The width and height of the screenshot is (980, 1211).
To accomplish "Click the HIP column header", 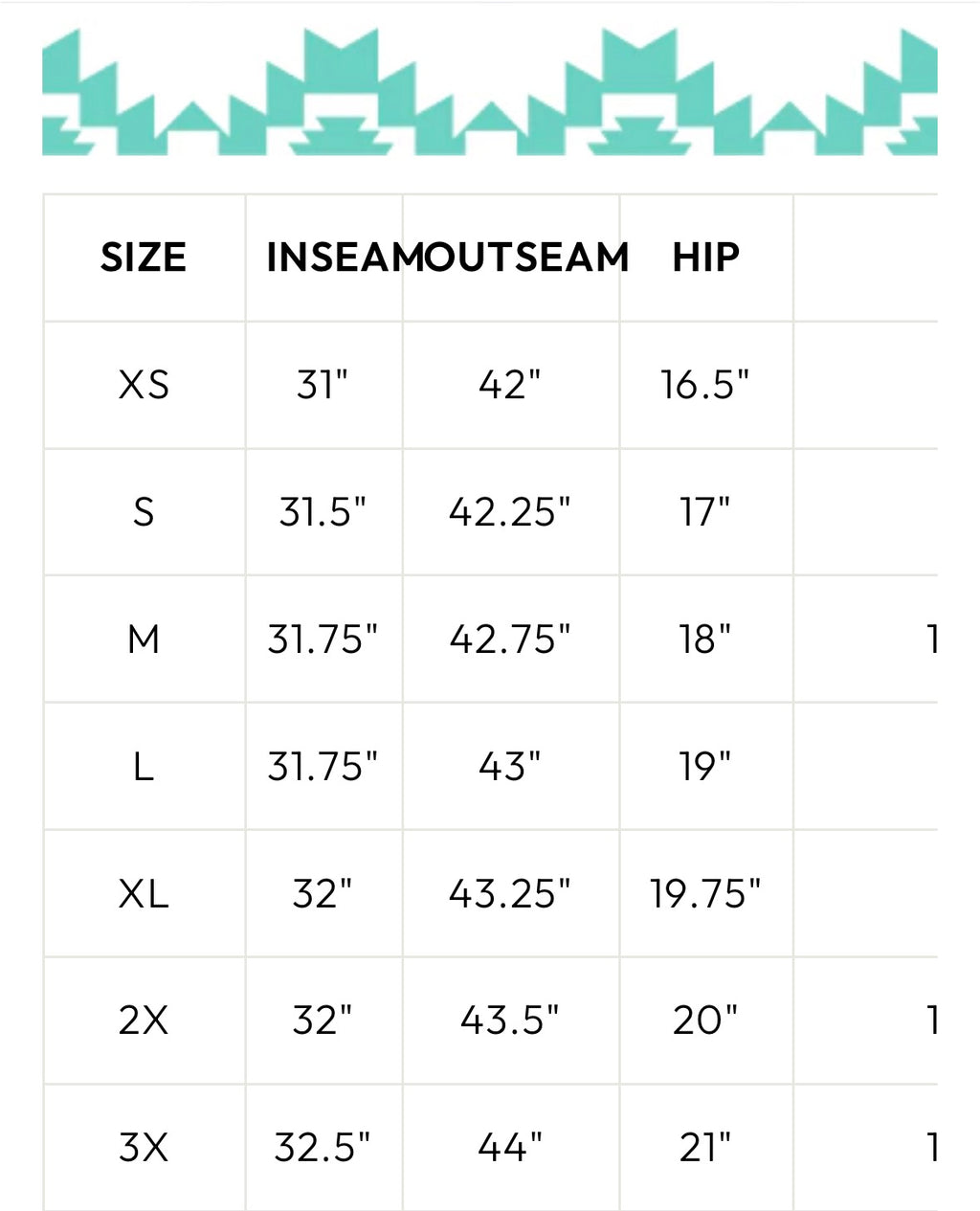I will tap(705, 258).
